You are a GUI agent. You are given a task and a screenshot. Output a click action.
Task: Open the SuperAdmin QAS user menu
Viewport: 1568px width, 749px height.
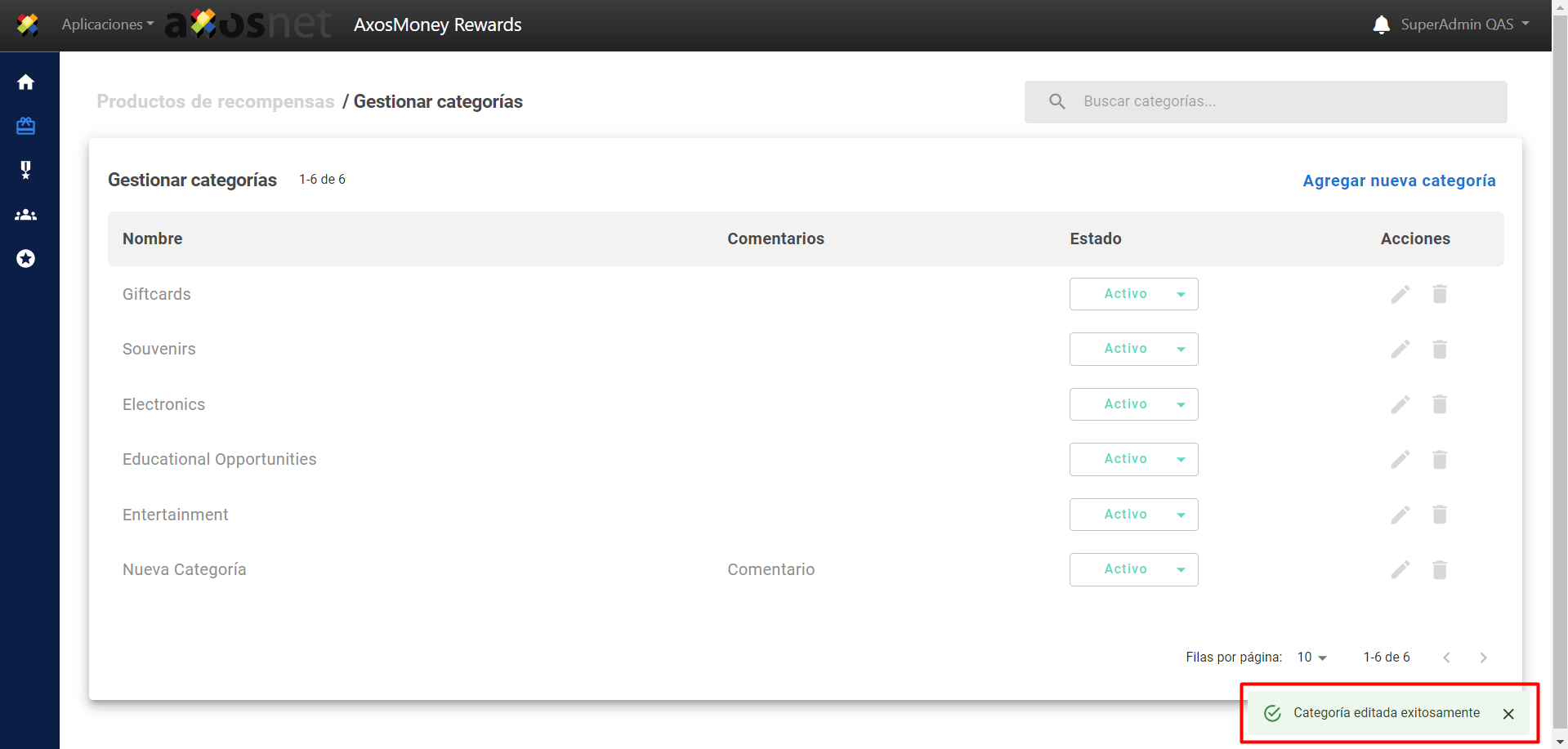1464,25
